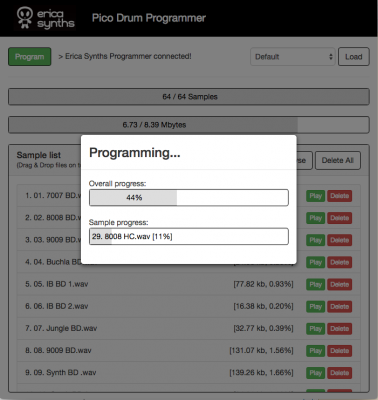
Task: Select the row '7. 07. Jungle BD.wav'
Action: tap(189, 329)
